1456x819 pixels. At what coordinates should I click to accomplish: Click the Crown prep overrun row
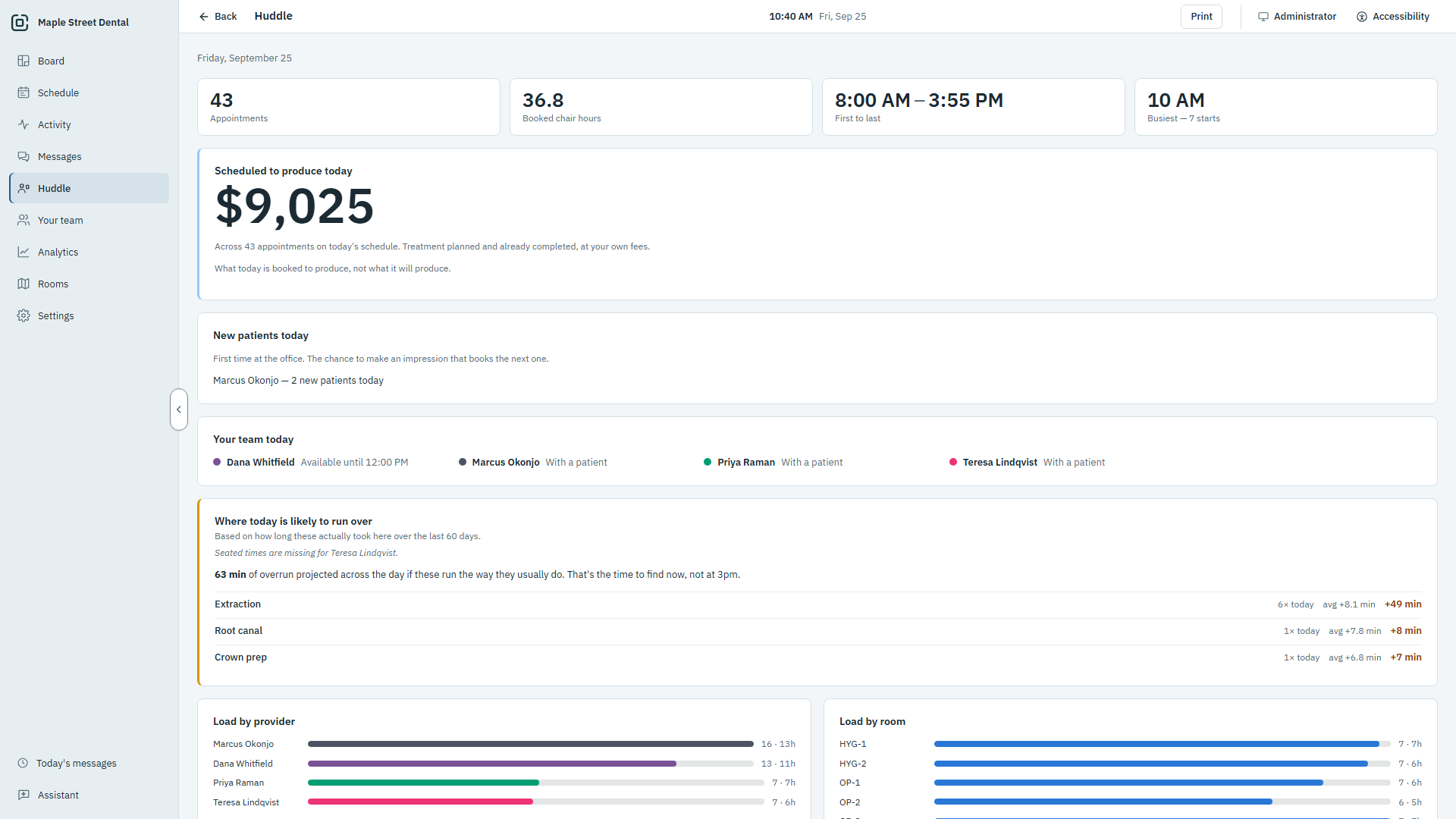tap(817, 657)
